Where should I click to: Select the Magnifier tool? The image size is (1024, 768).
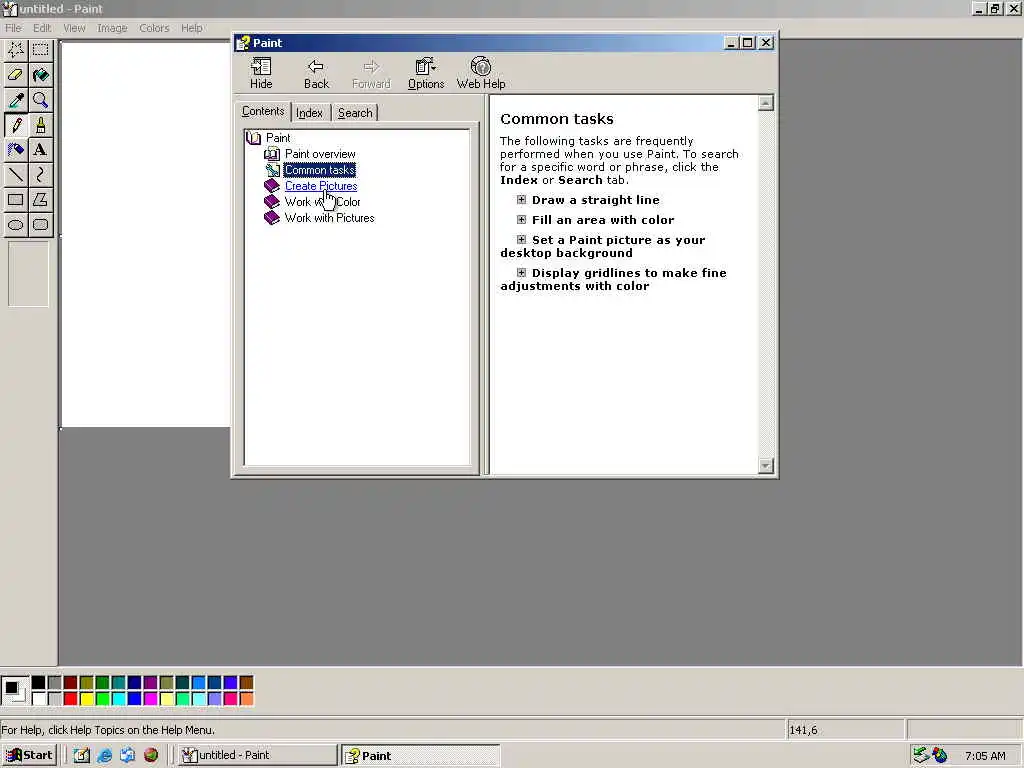(40, 100)
